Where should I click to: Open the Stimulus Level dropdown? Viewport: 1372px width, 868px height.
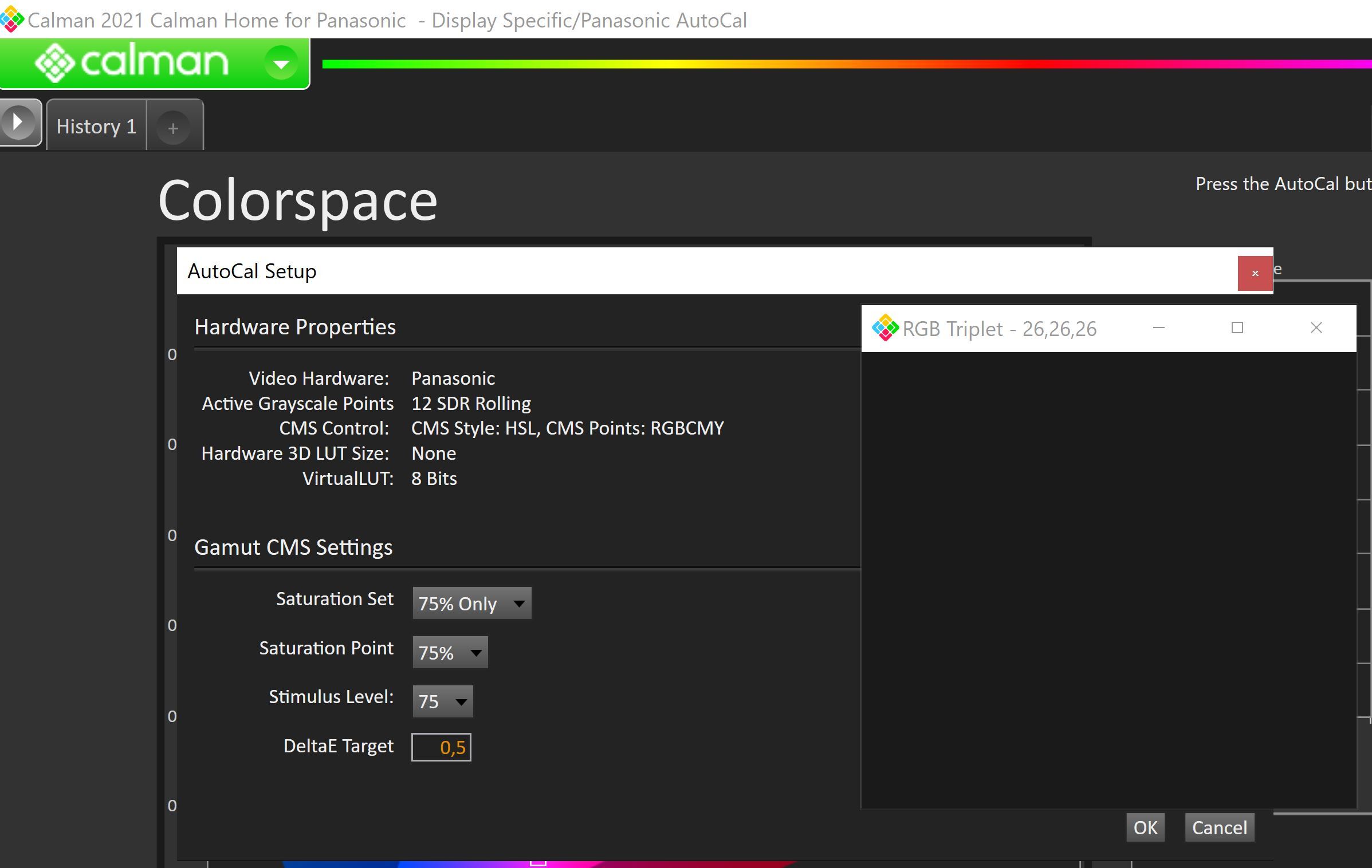442,701
